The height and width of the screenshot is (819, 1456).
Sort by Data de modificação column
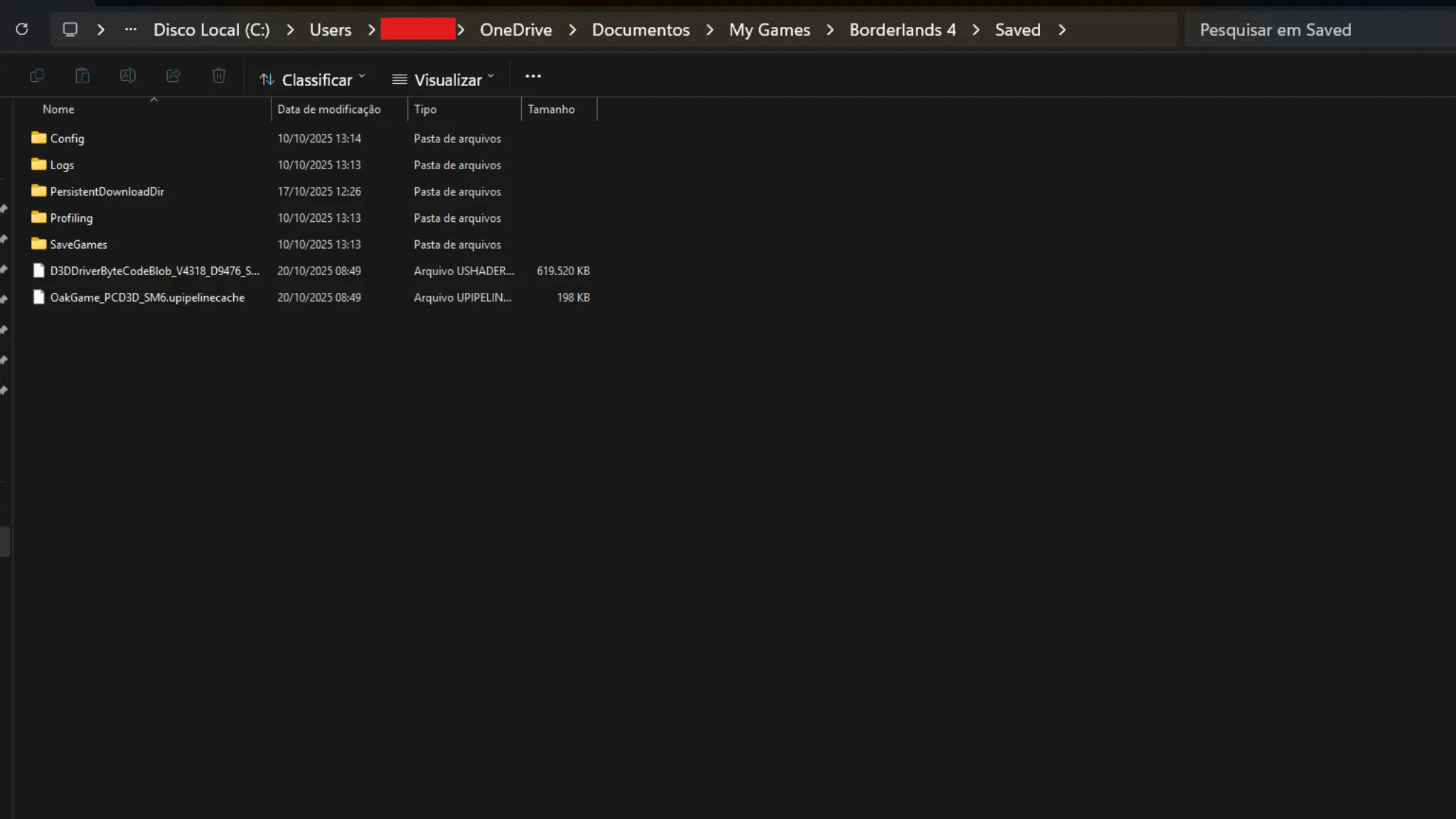point(329,109)
